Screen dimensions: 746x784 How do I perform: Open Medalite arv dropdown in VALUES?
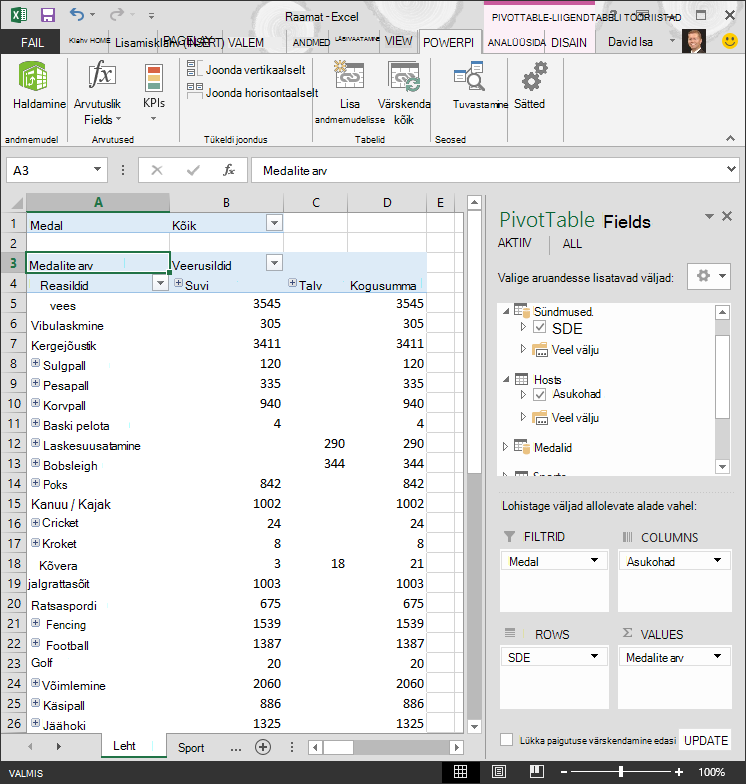click(718, 656)
